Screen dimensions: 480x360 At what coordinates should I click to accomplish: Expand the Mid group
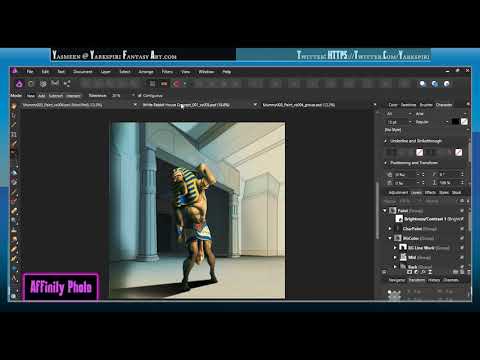(395, 257)
